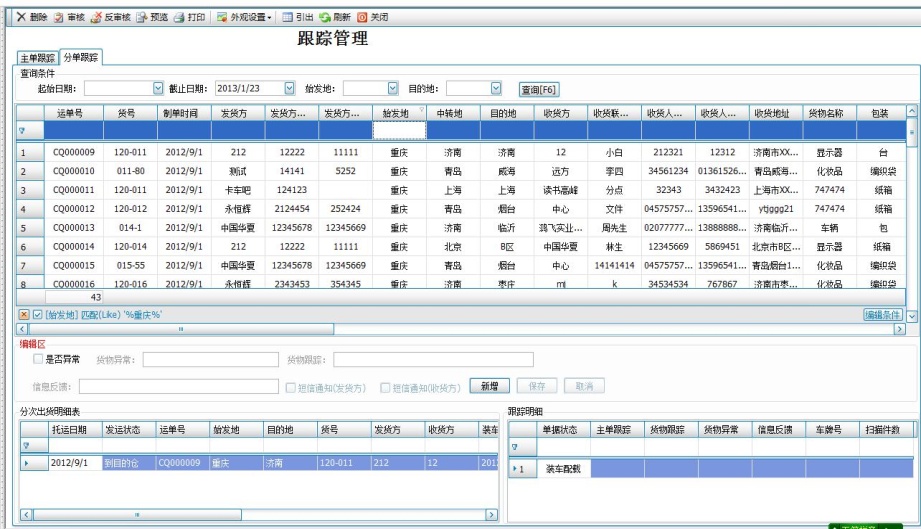
Task: Click the 中转地 column header
Action: click(453, 113)
